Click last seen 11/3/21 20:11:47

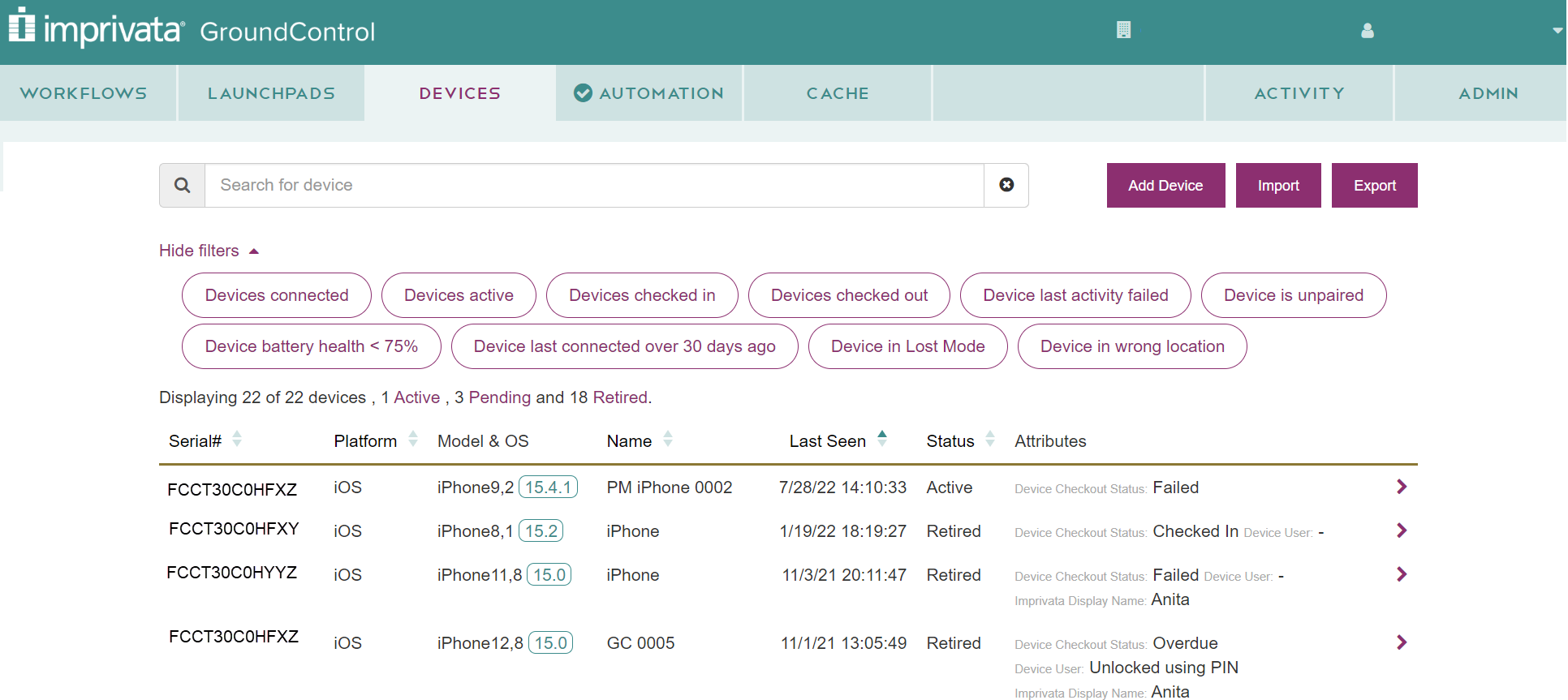click(844, 575)
